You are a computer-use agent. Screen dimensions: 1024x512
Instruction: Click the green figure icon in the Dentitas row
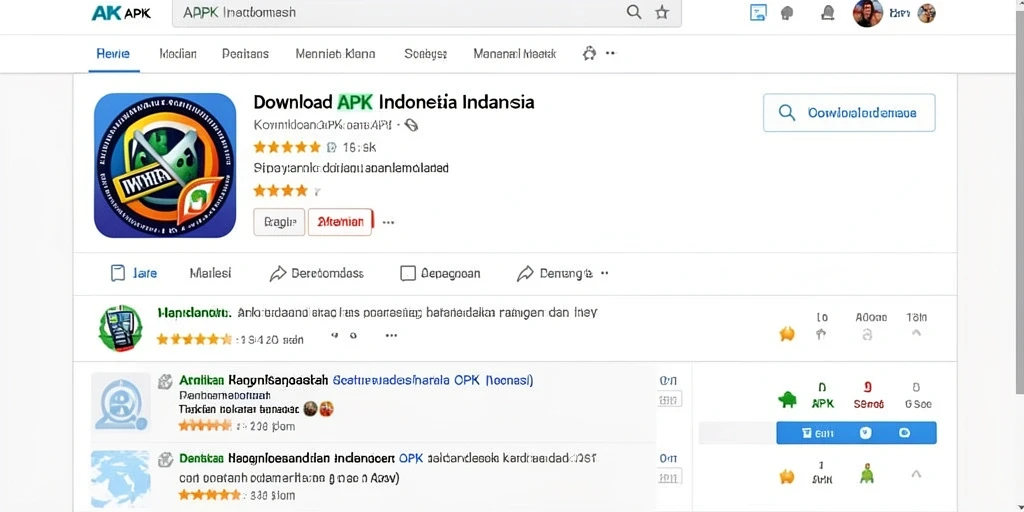point(867,473)
